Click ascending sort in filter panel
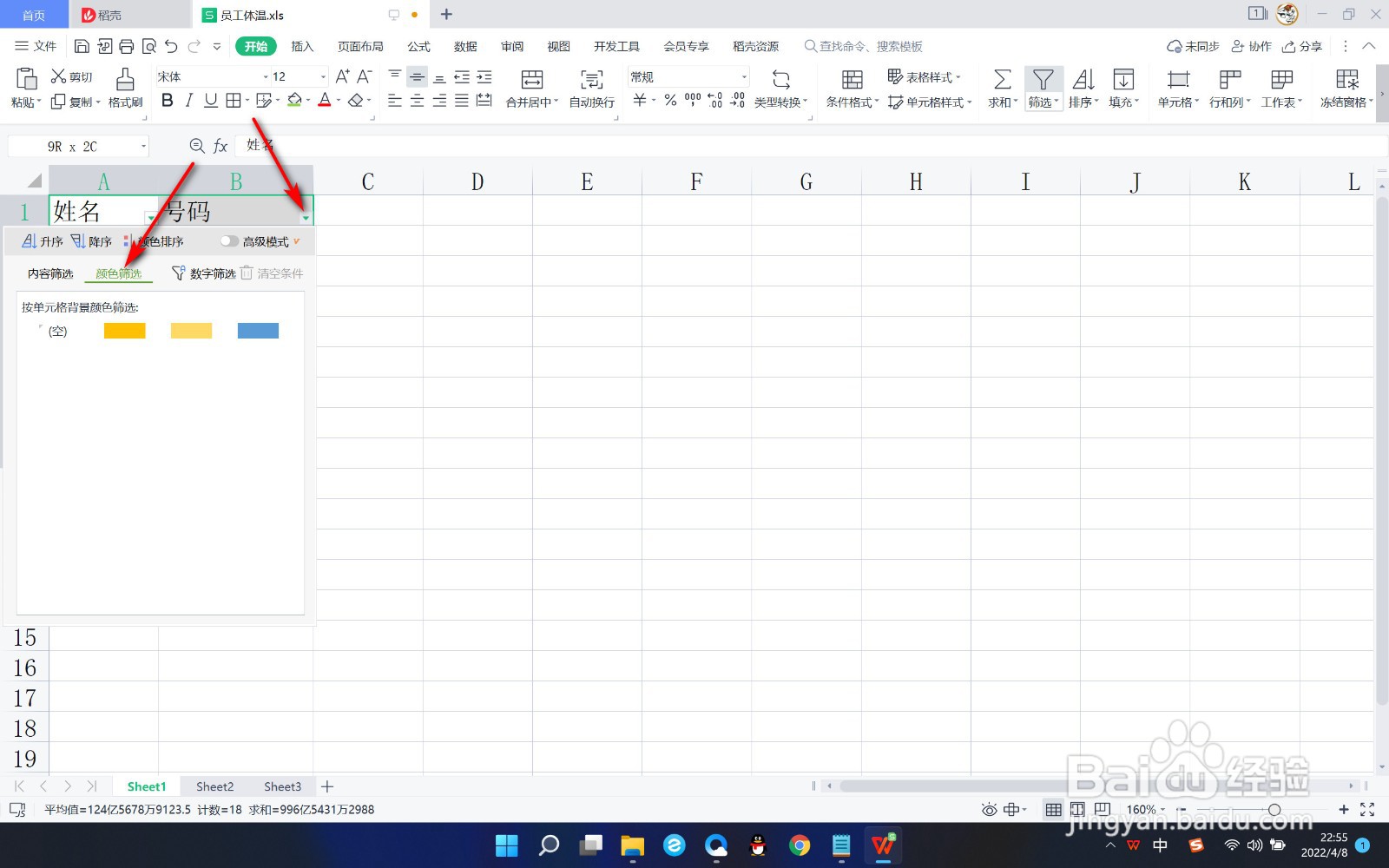 [x=43, y=241]
